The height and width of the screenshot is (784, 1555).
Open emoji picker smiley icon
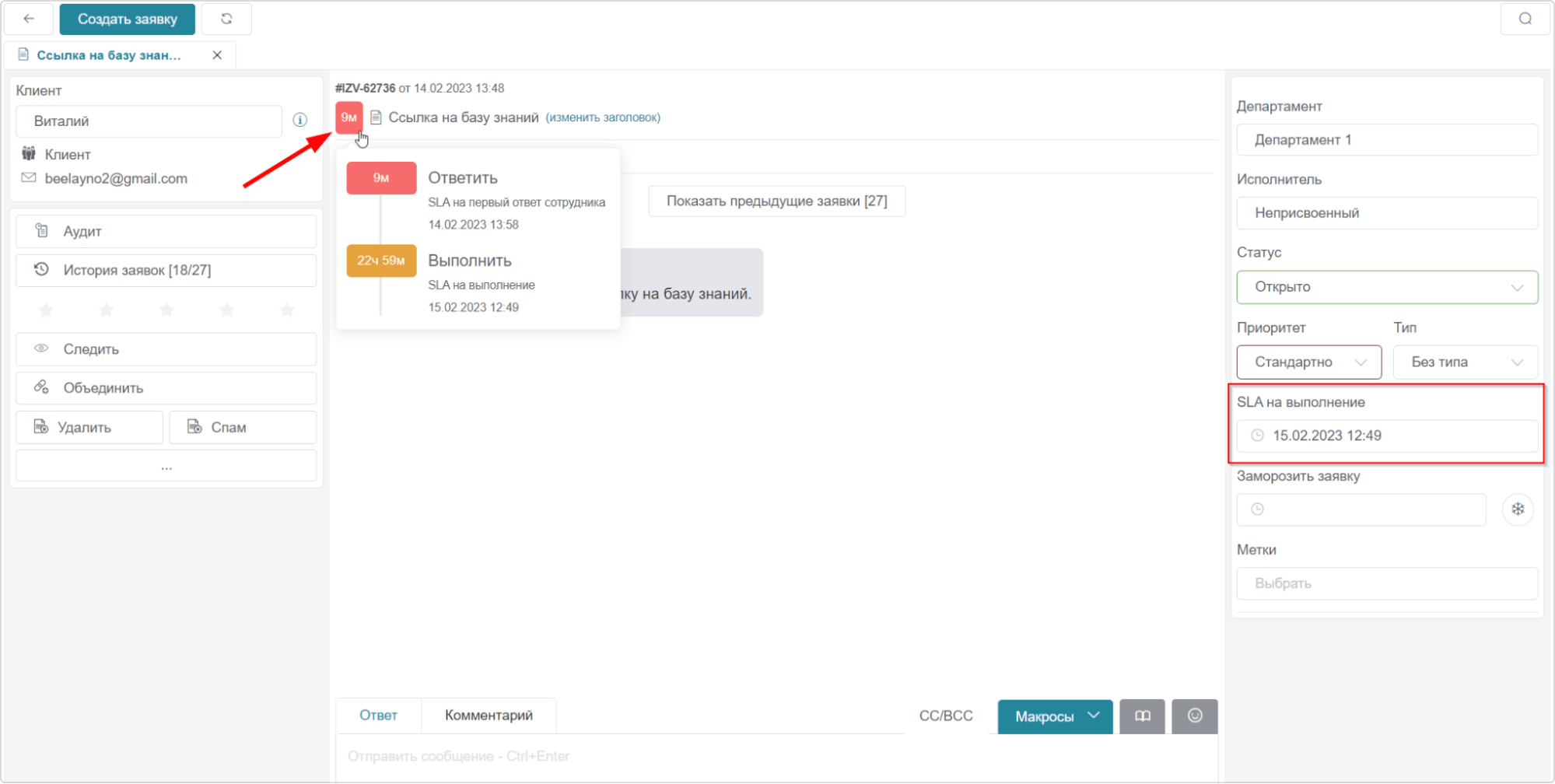(1195, 716)
